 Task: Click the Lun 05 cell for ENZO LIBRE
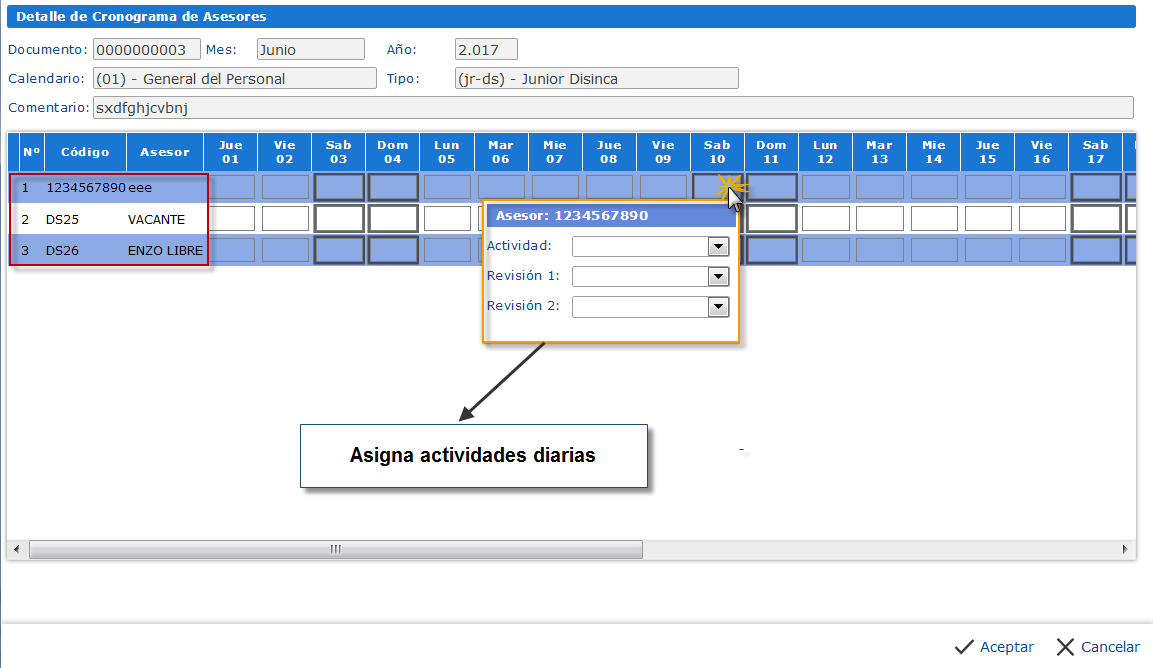pos(447,250)
